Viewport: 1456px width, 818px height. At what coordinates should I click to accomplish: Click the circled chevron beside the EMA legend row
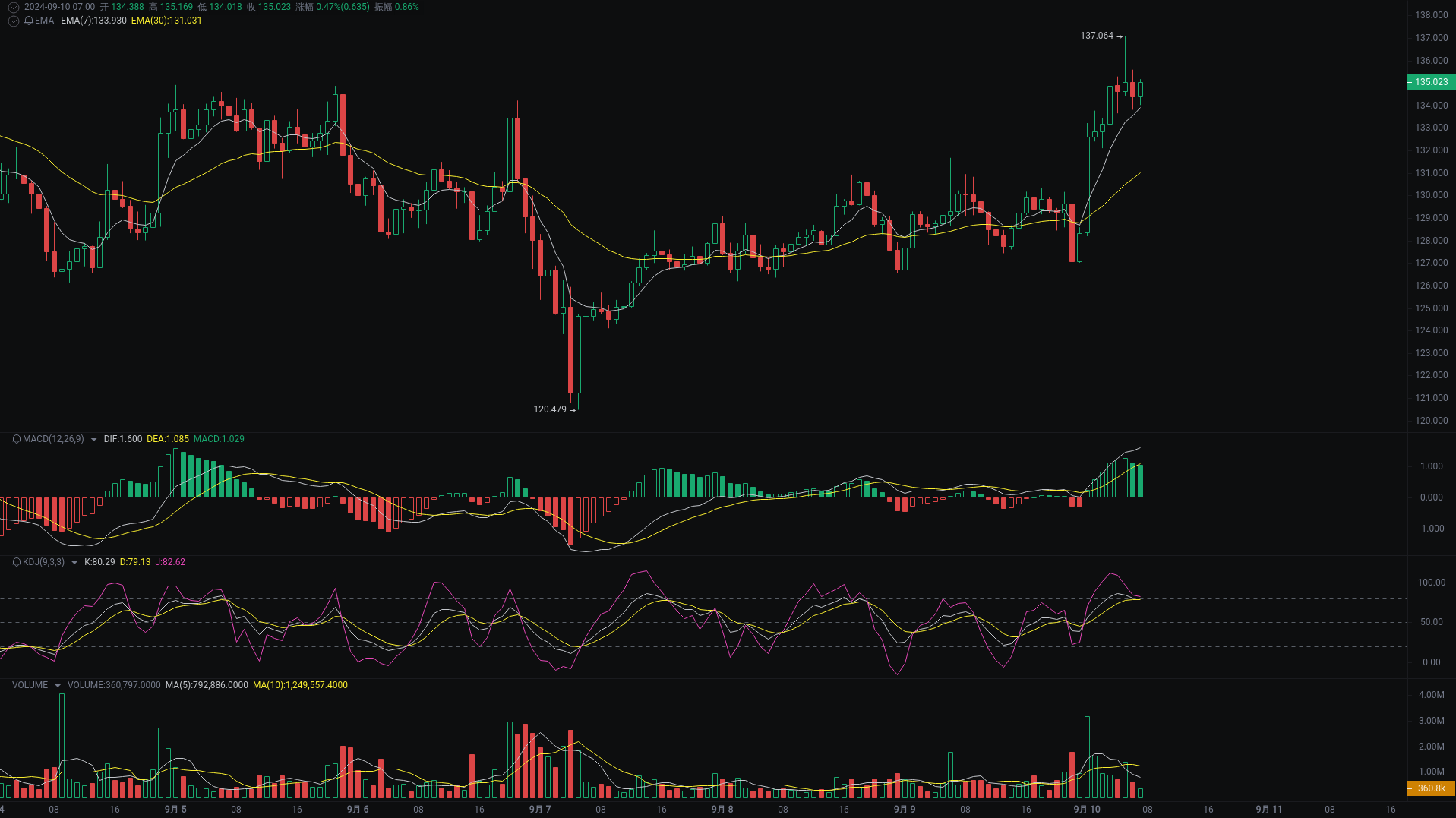pyautogui.click(x=12, y=21)
